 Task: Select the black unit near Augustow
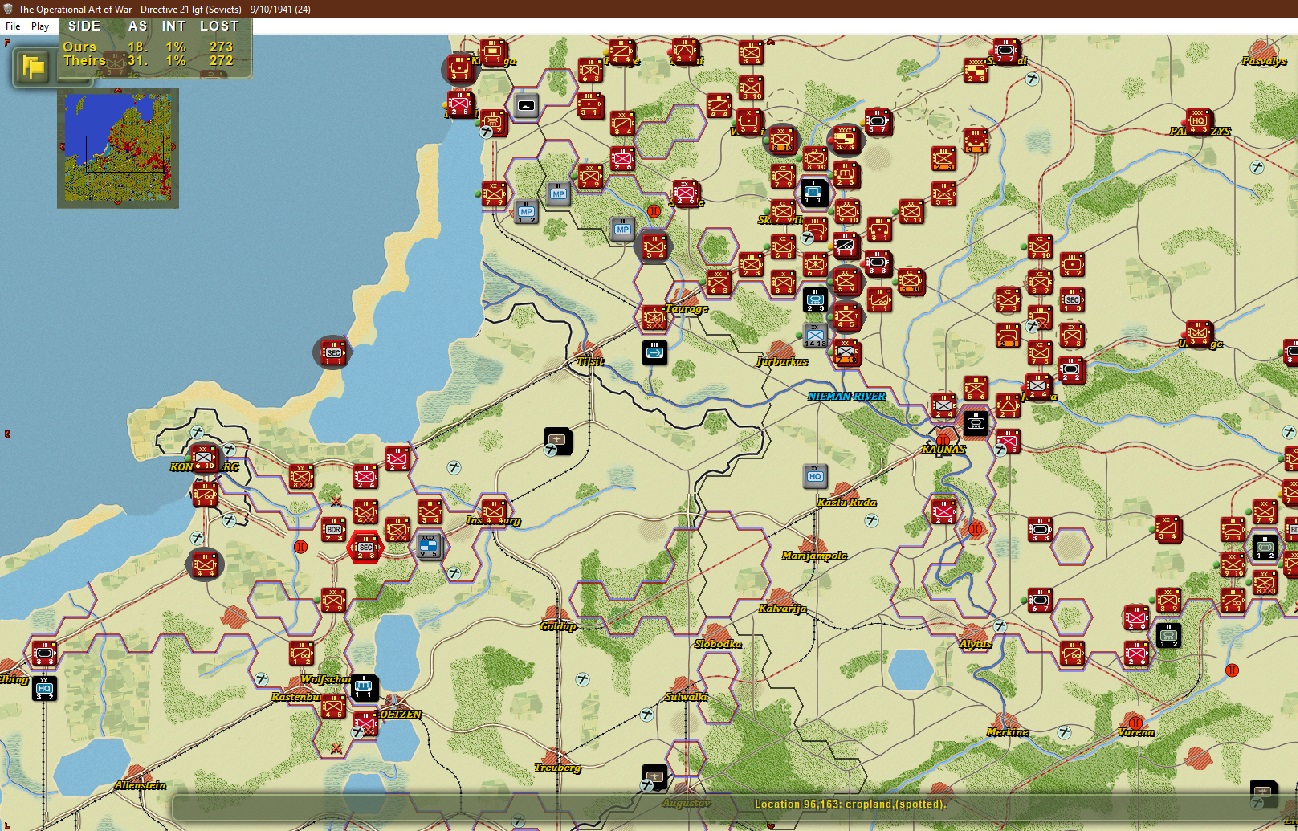point(654,776)
